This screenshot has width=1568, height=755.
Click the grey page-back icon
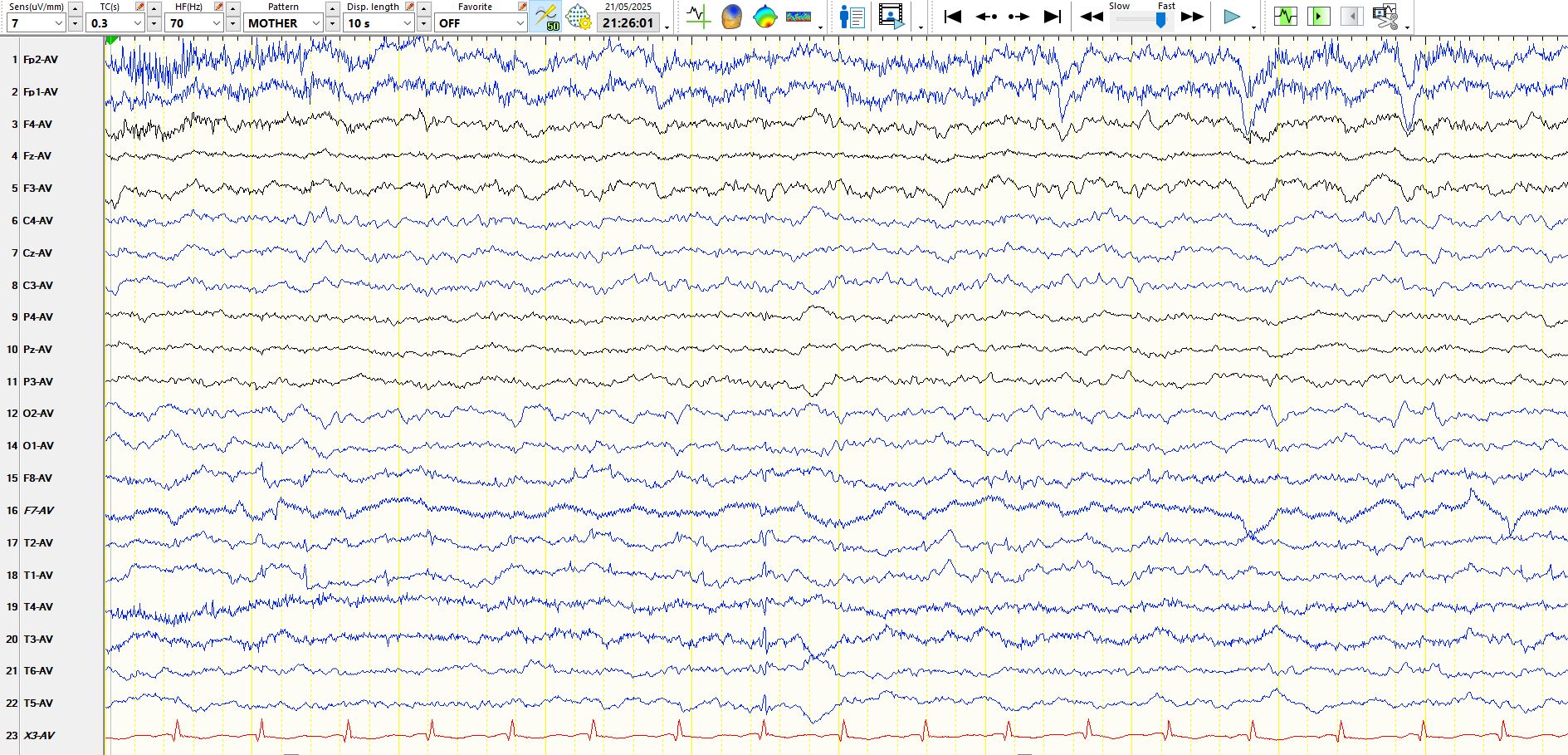[x=1352, y=16]
